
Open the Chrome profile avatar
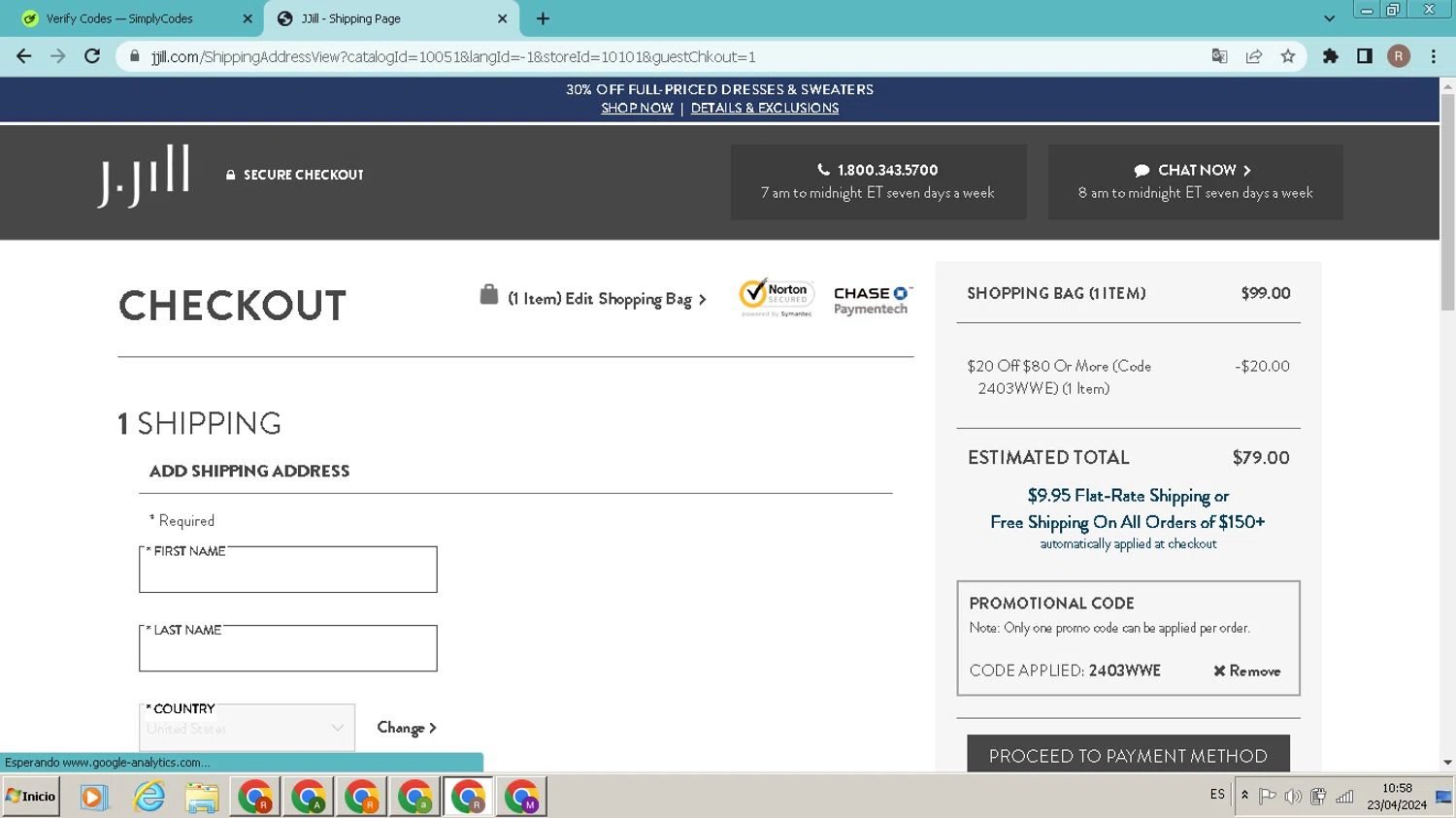(1399, 56)
